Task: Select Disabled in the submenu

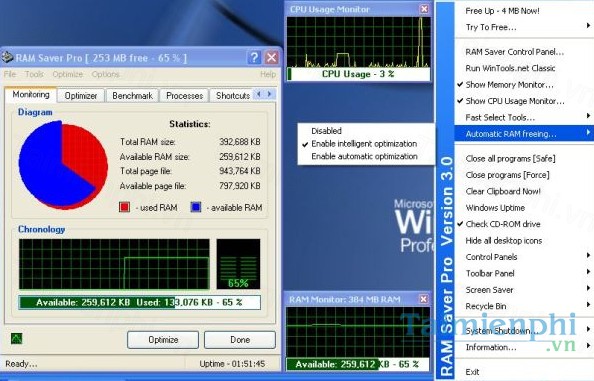Action: pos(366,131)
